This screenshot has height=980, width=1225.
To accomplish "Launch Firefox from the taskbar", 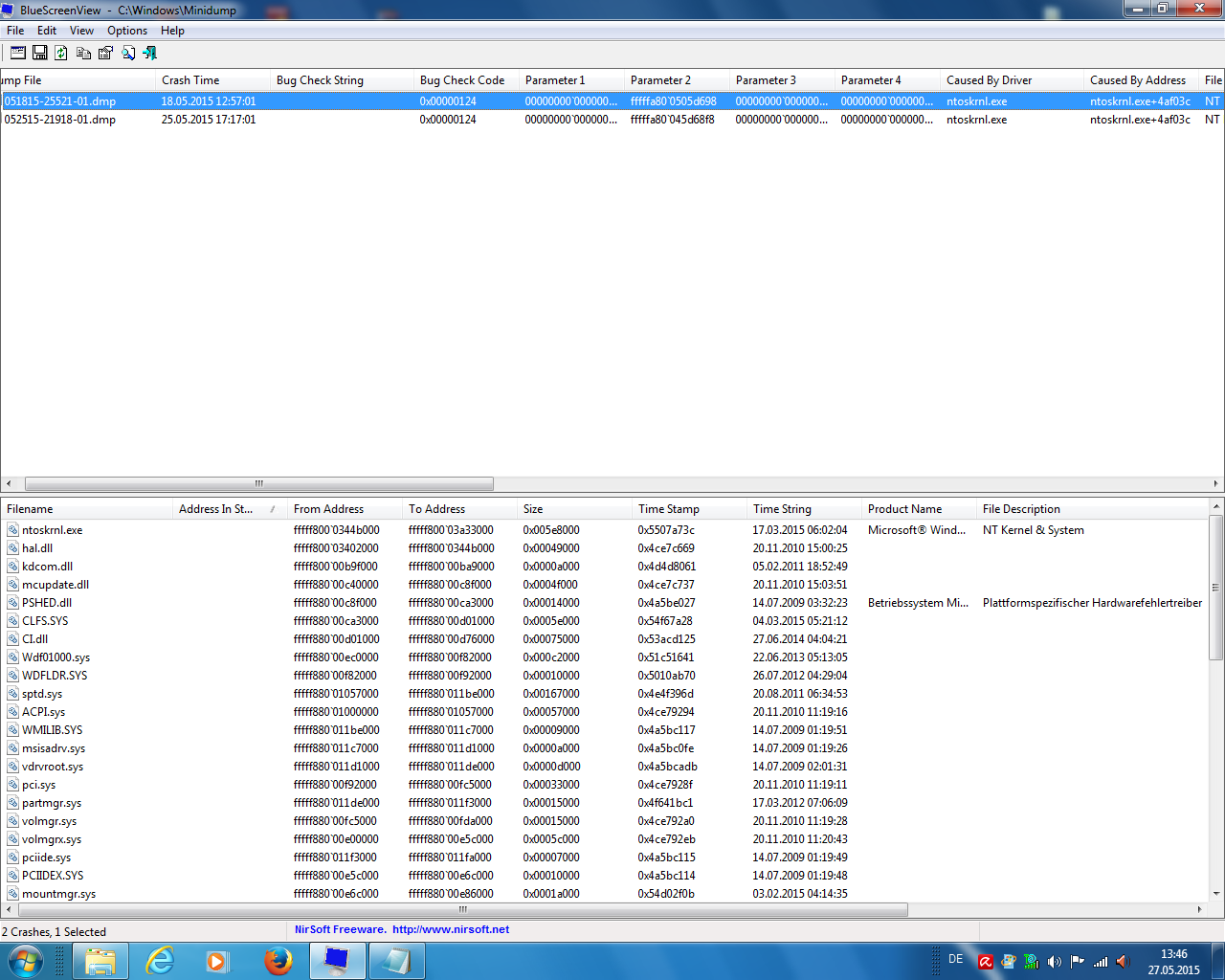I will 278,961.
